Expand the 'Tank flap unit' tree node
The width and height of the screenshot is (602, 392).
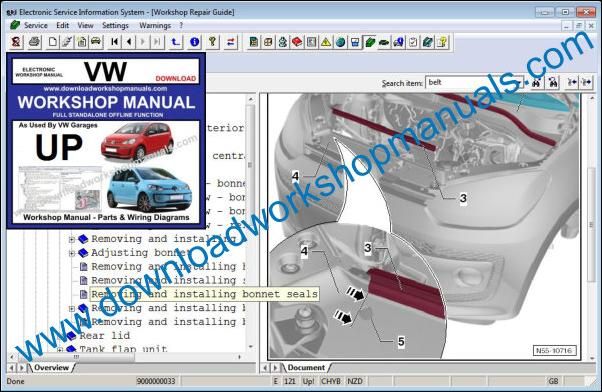[x=60, y=349]
